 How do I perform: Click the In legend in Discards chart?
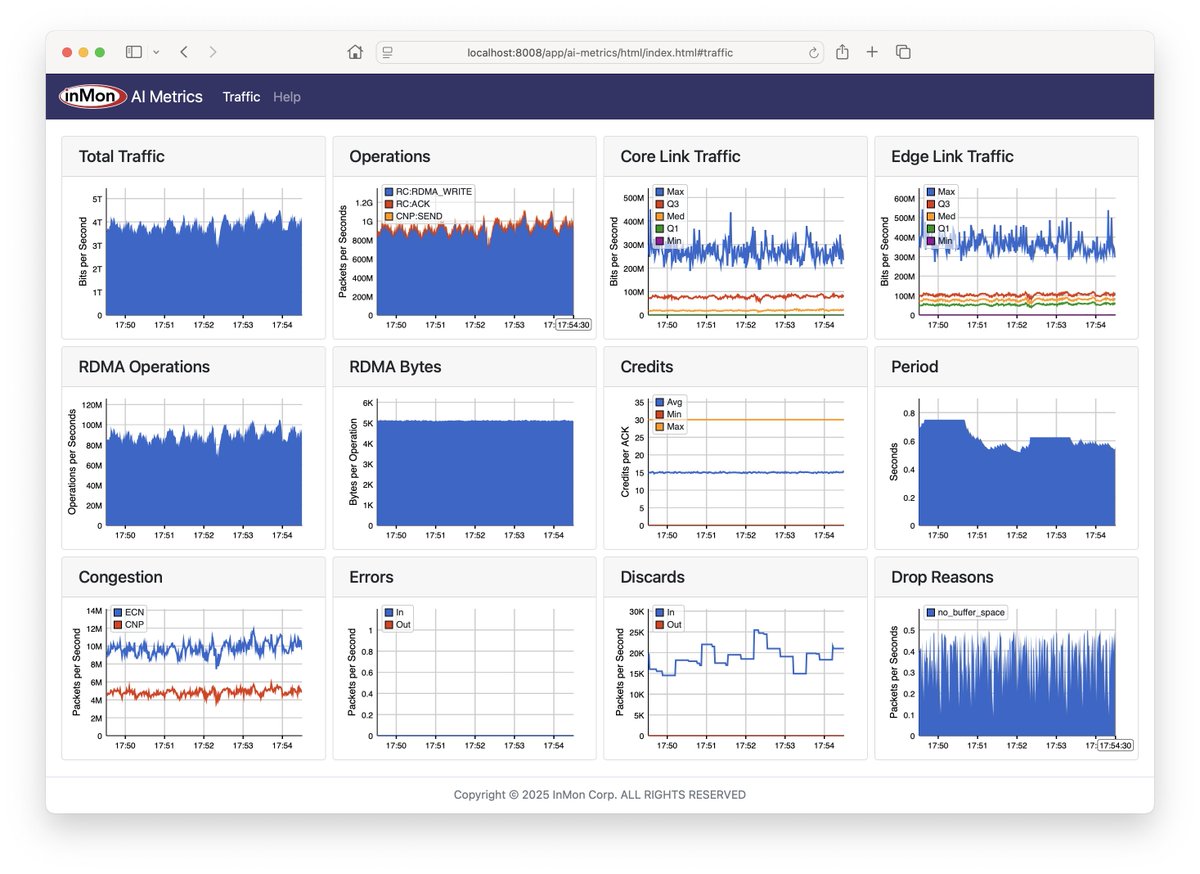click(x=666, y=612)
